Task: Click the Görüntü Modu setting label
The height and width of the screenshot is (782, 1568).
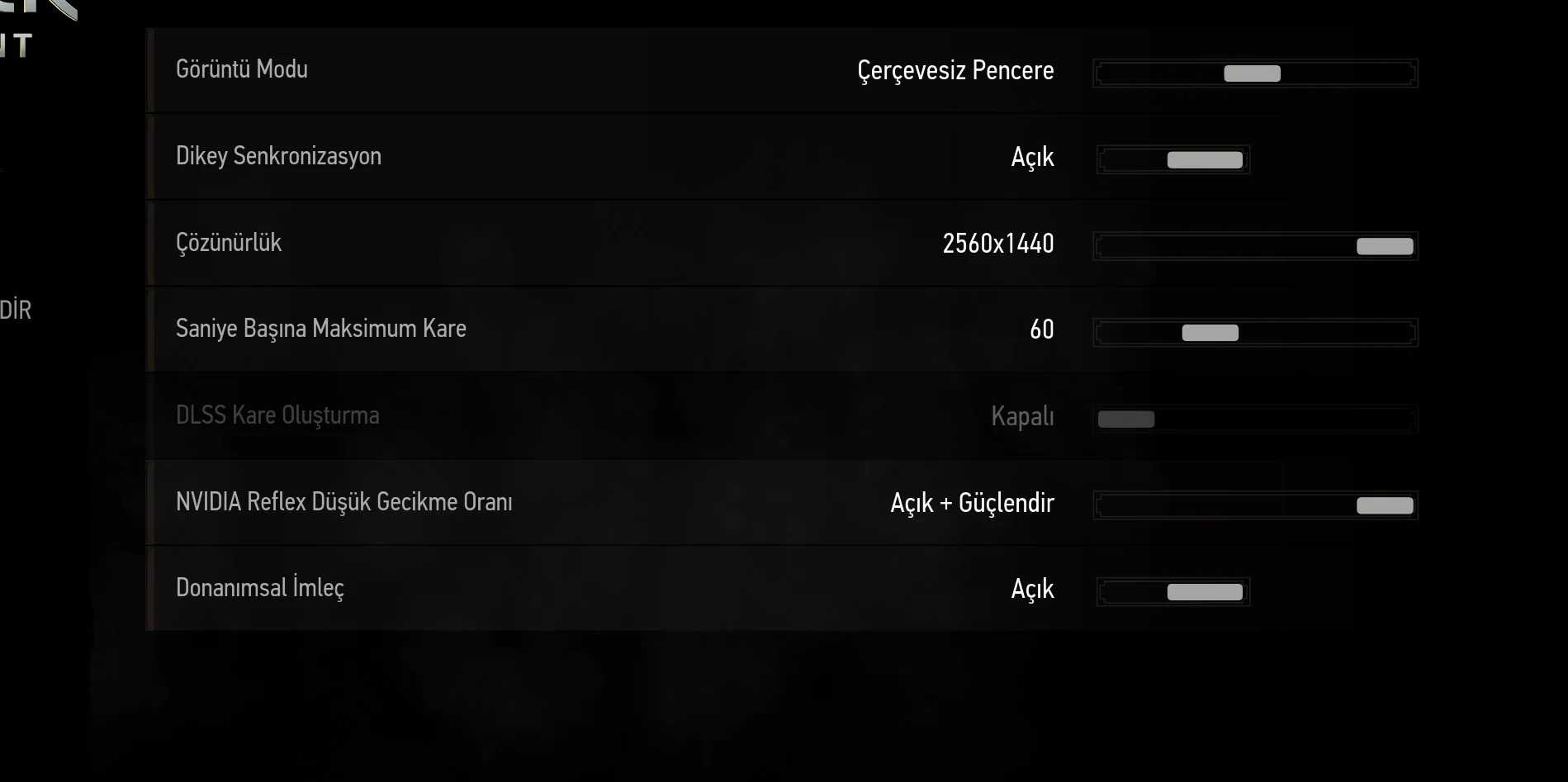Action: pyautogui.click(x=241, y=69)
